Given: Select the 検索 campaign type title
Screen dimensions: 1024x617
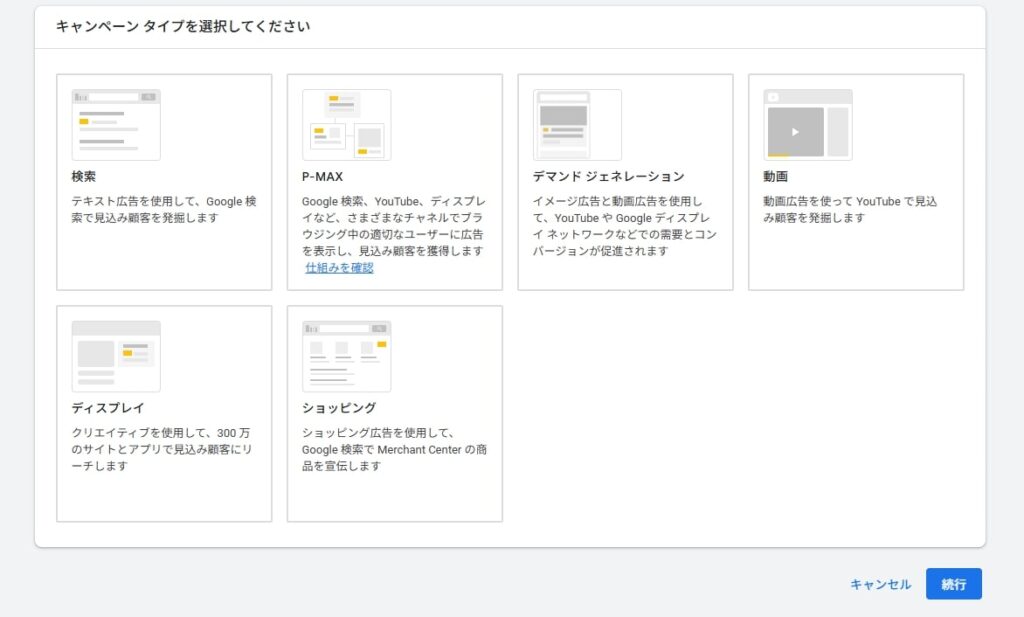Looking at the screenshot, I should [x=84, y=177].
